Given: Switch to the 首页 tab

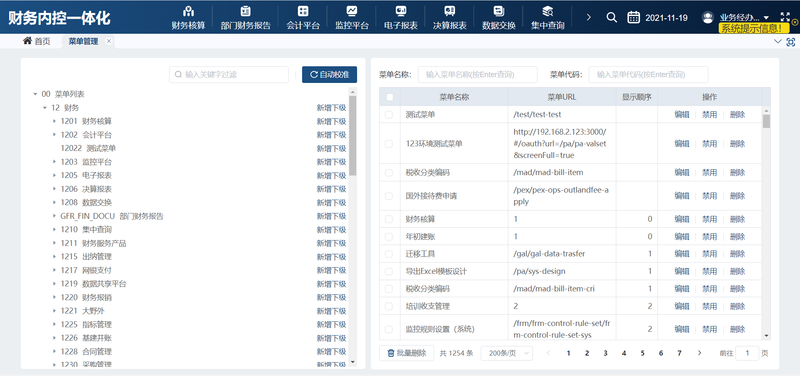Looking at the screenshot, I should pos(37,41).
